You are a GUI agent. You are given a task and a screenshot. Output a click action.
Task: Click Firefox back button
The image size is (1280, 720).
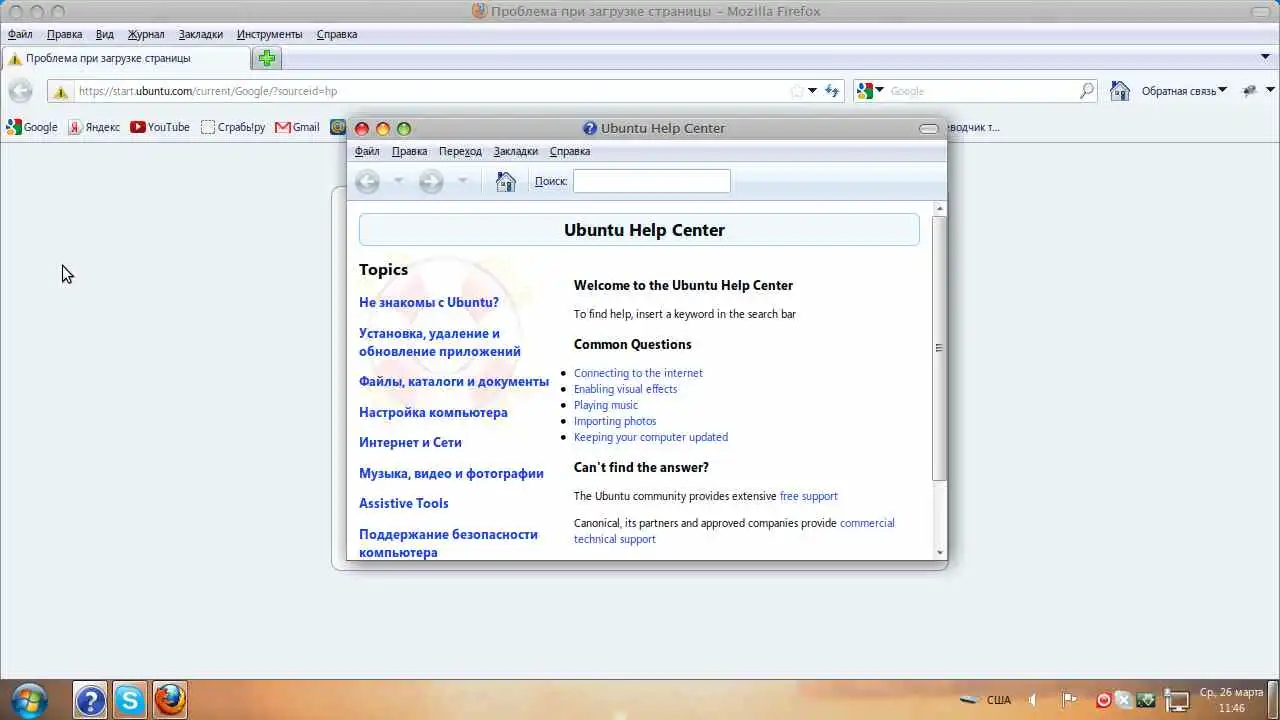tap(21, 91)
